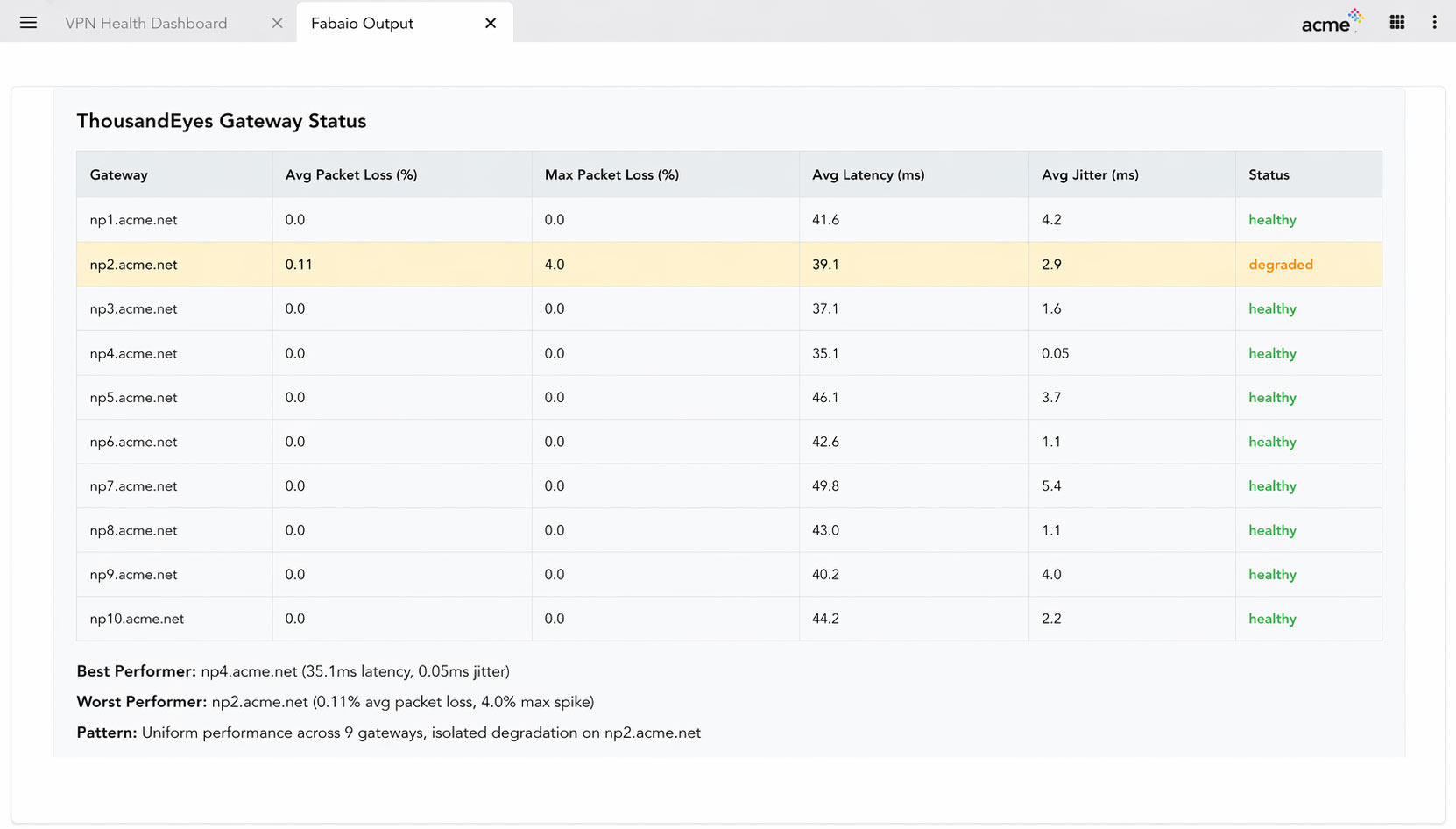The width and height of the screenshot is (1456, 829).
Task: Select the np10.acme.net gateway cell
Action: click(x=137, y=619)
